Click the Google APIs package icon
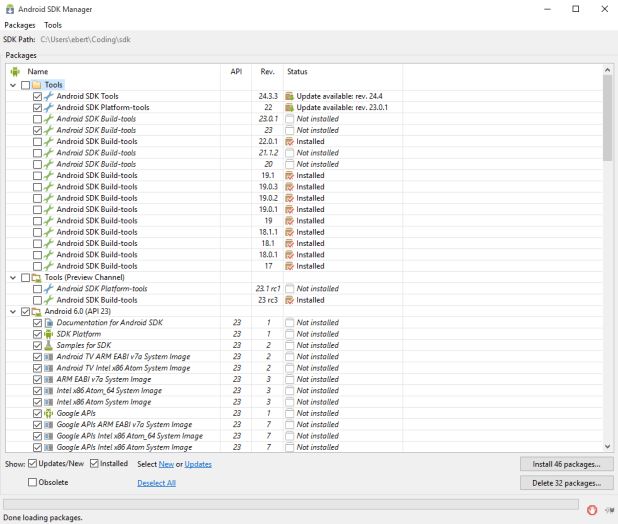Viewport: 618px width, 524px height. point(48,413)
